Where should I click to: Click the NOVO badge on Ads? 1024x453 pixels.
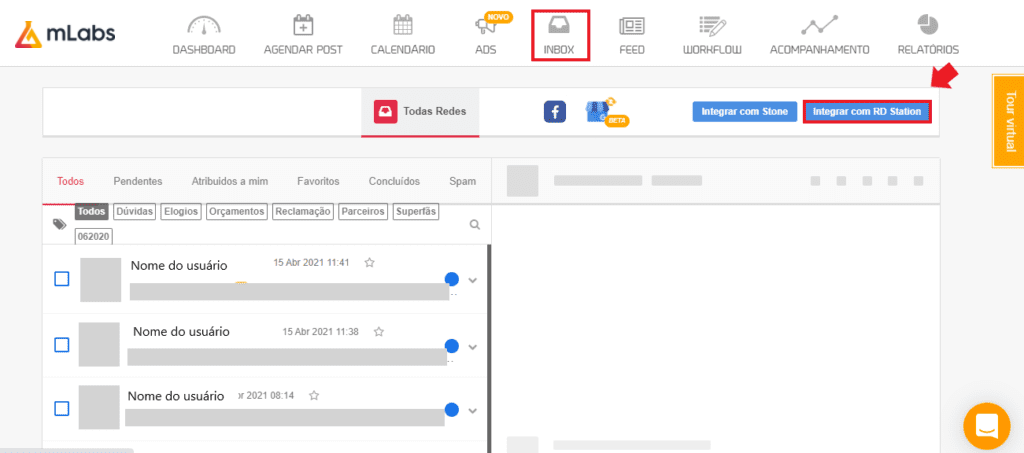[498, 16]
